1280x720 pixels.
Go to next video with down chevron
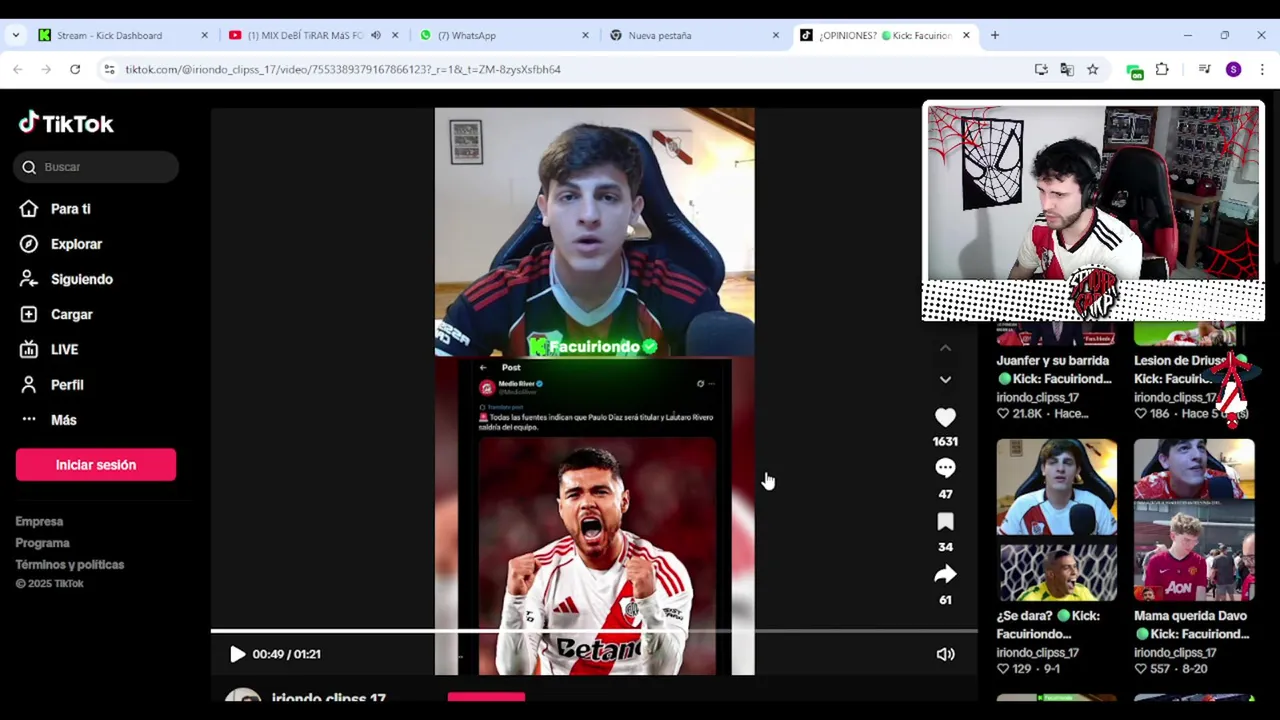945,379
